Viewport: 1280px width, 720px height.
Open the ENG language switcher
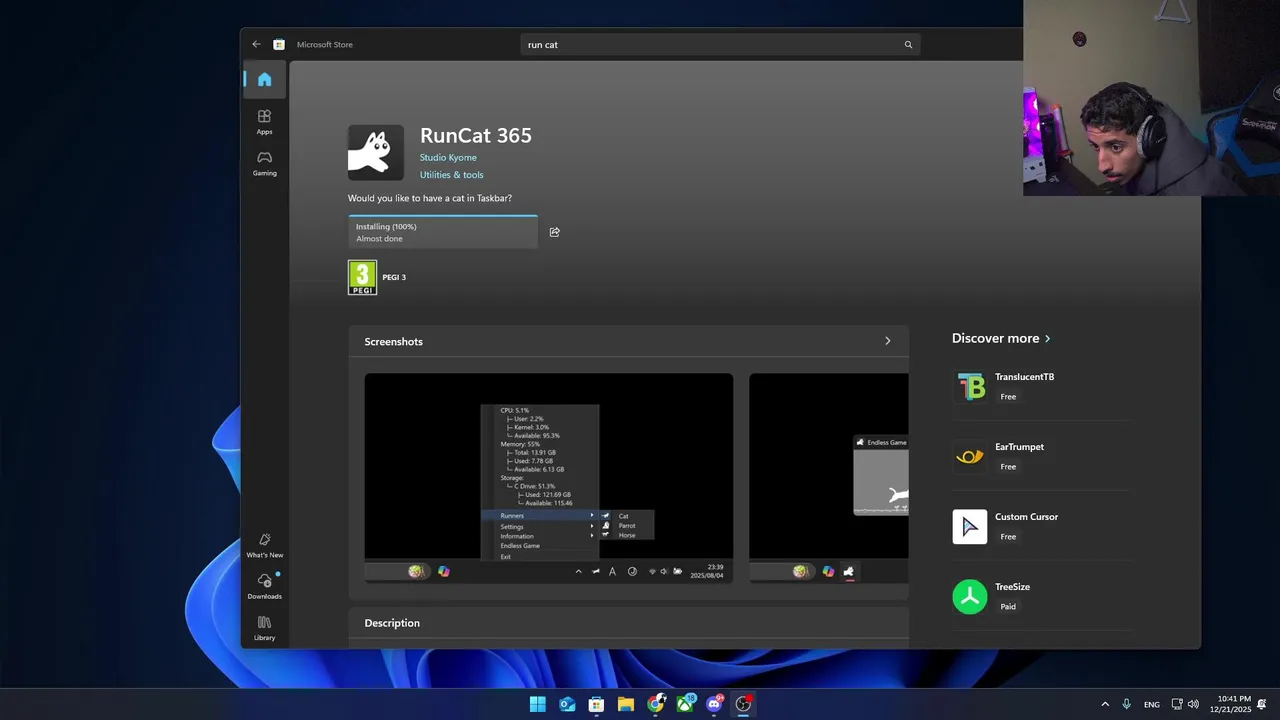point(1152,704)
